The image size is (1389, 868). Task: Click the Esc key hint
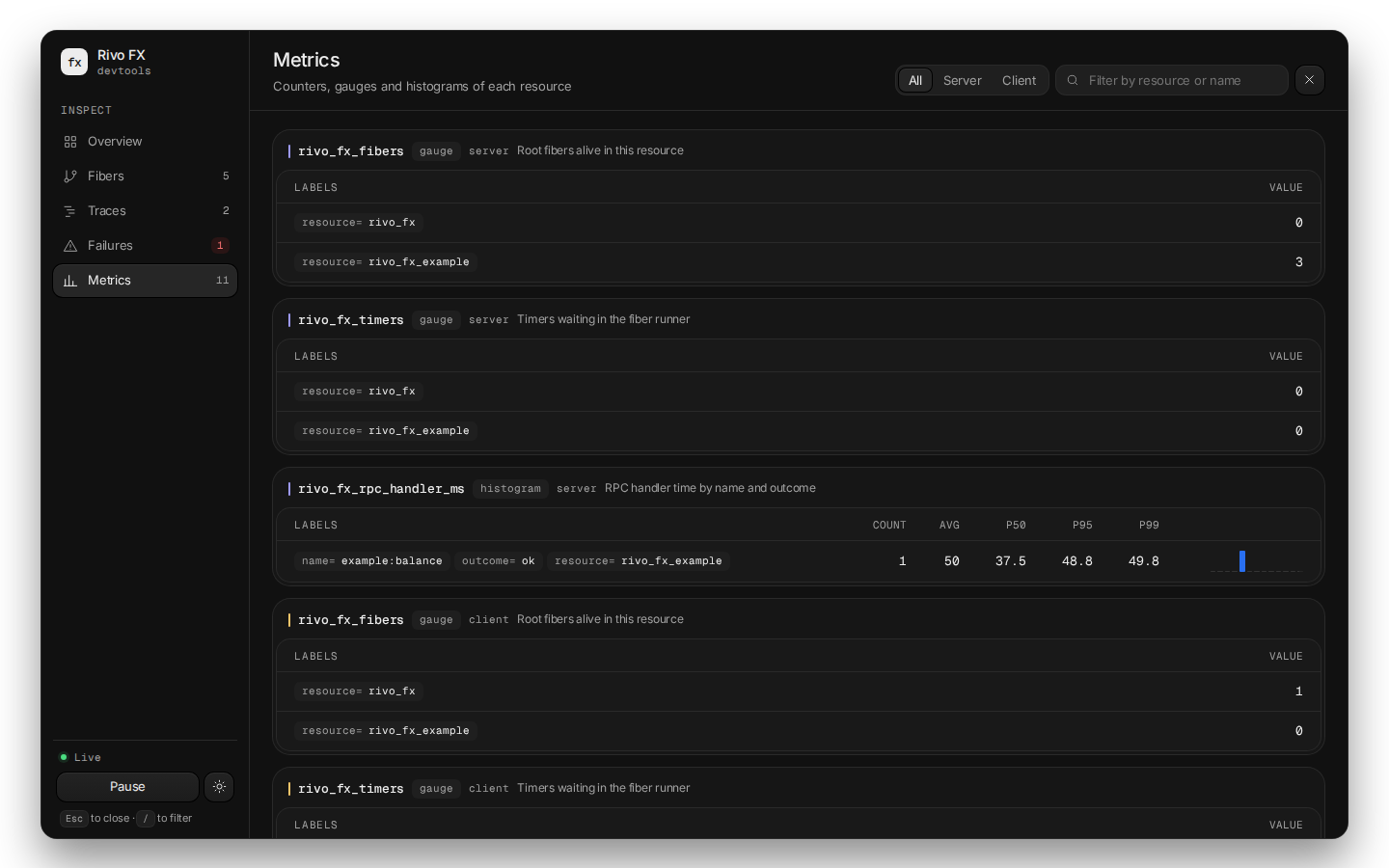click(x=74, y=819)
